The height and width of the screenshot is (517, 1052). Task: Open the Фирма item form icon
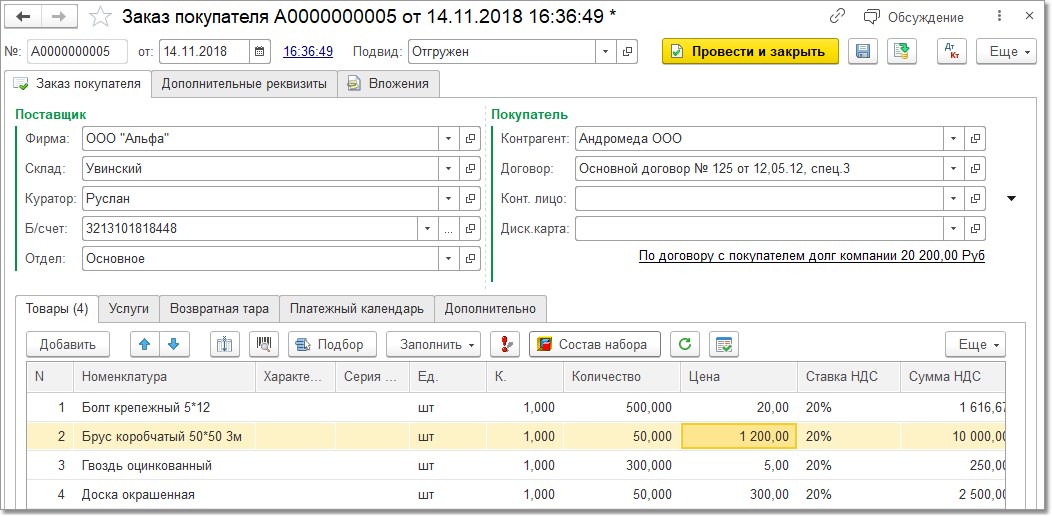[x=470, y=139]
